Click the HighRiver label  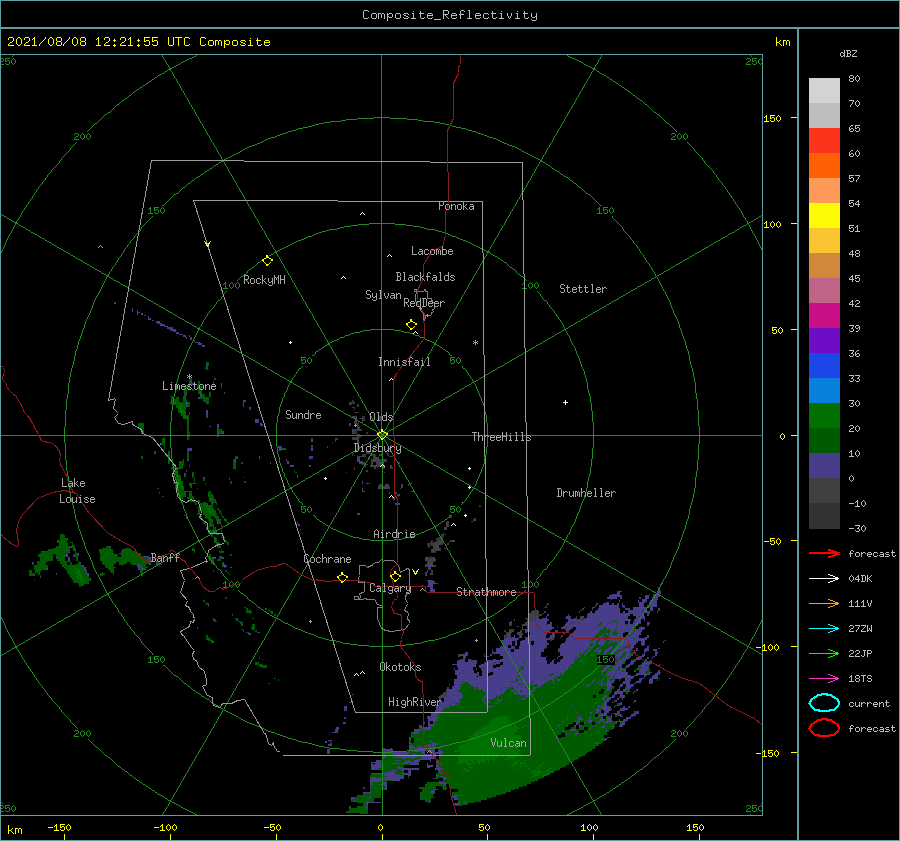(x=414, y=702)
